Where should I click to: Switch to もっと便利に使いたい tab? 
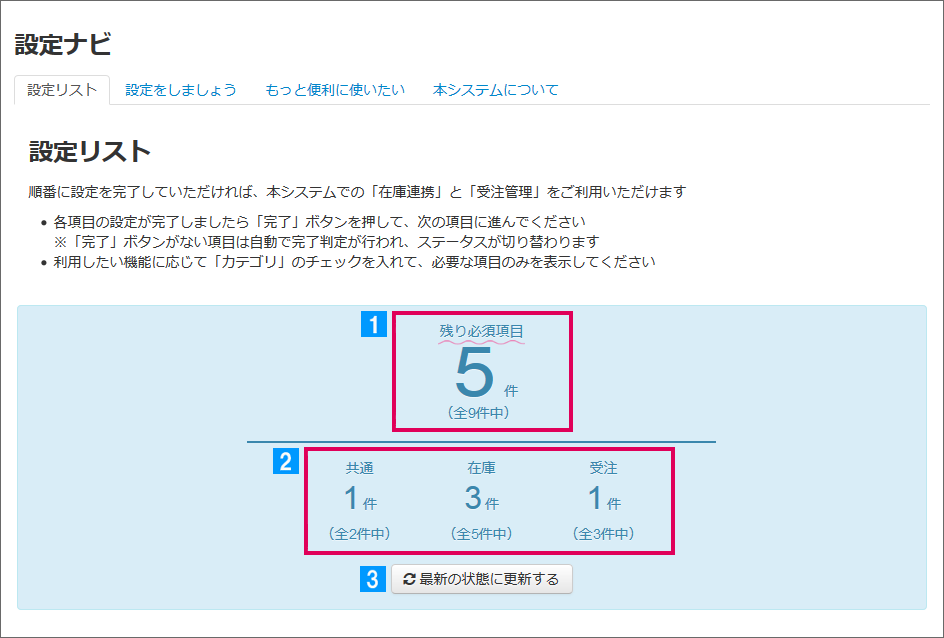point(335,90)
